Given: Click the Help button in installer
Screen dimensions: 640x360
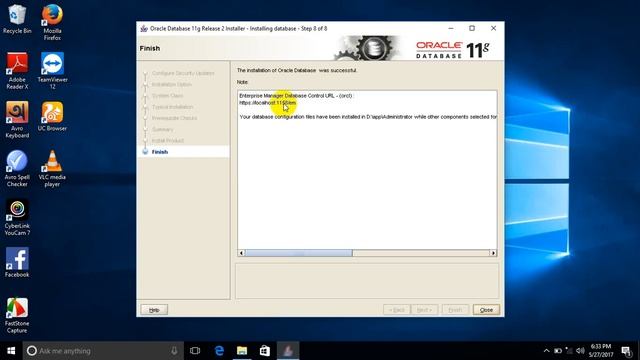Looking at the screenshot, I should click(x=154, y=310).
